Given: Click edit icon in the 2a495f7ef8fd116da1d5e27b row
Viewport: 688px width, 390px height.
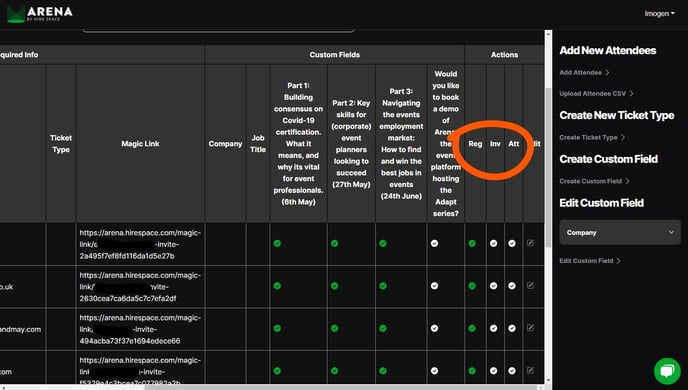Looking at the screenshot, I should pyautogui.click(x=530, y=243).
